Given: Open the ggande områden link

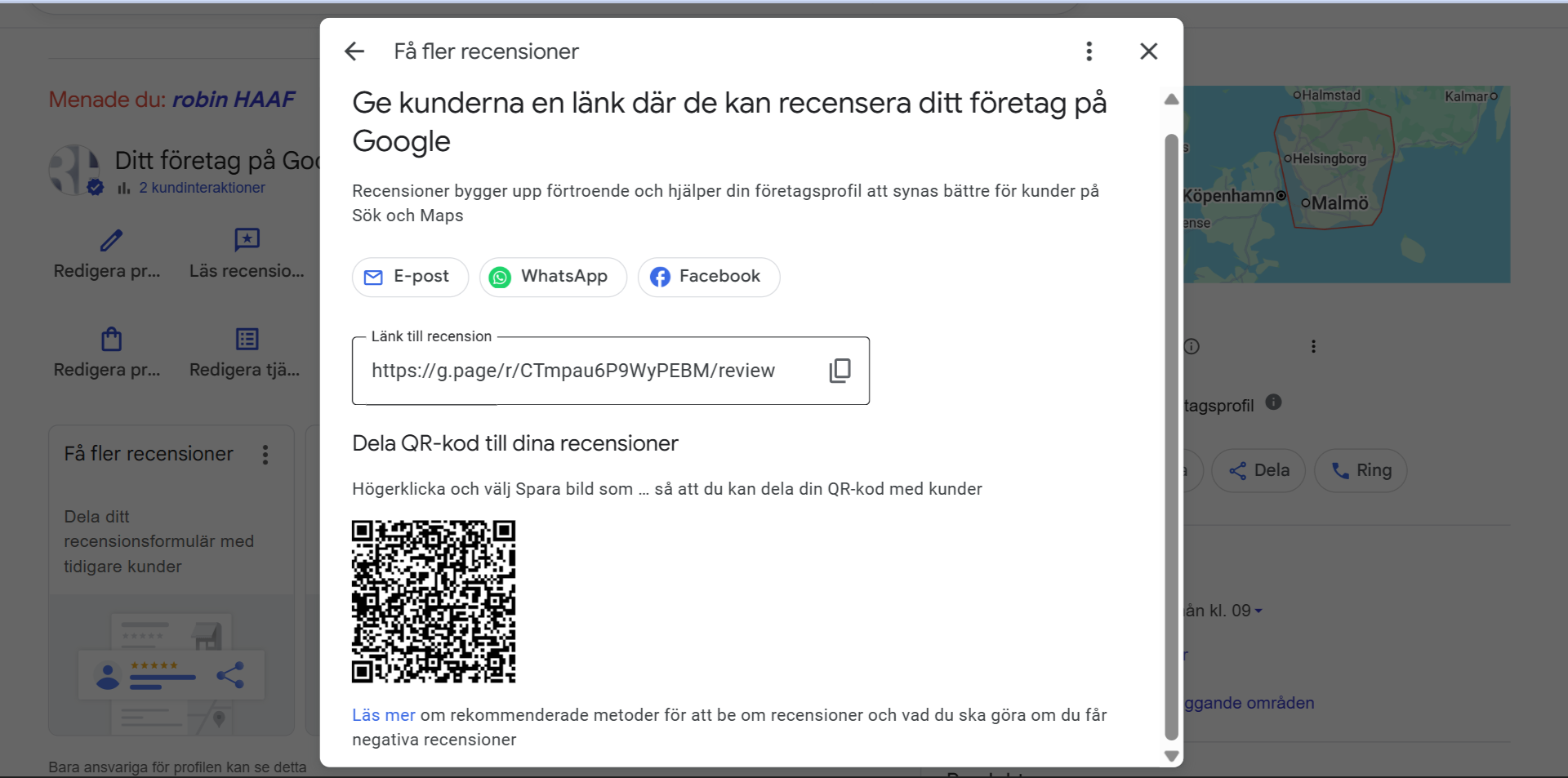Looking at the screenshot, I should click(1249, 703).
